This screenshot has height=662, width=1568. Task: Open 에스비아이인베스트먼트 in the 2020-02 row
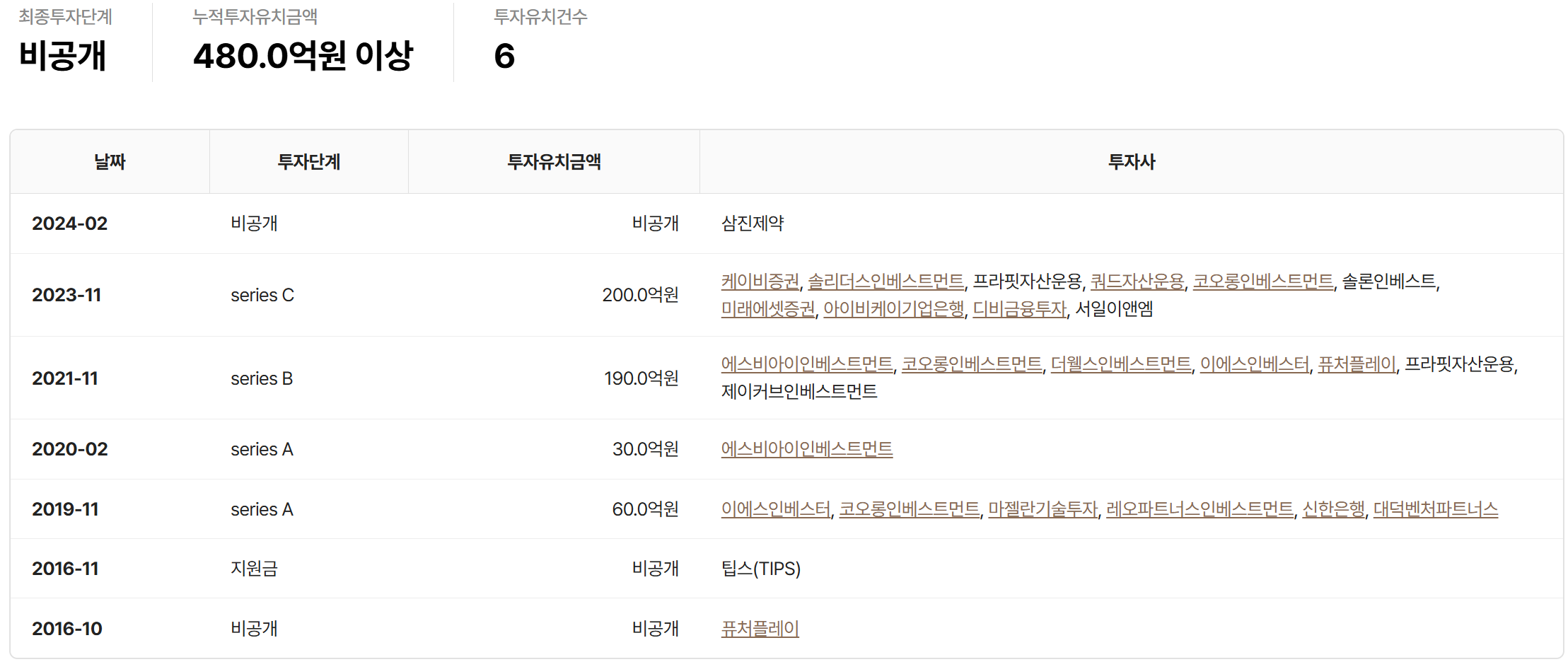[x=806, y=449]
